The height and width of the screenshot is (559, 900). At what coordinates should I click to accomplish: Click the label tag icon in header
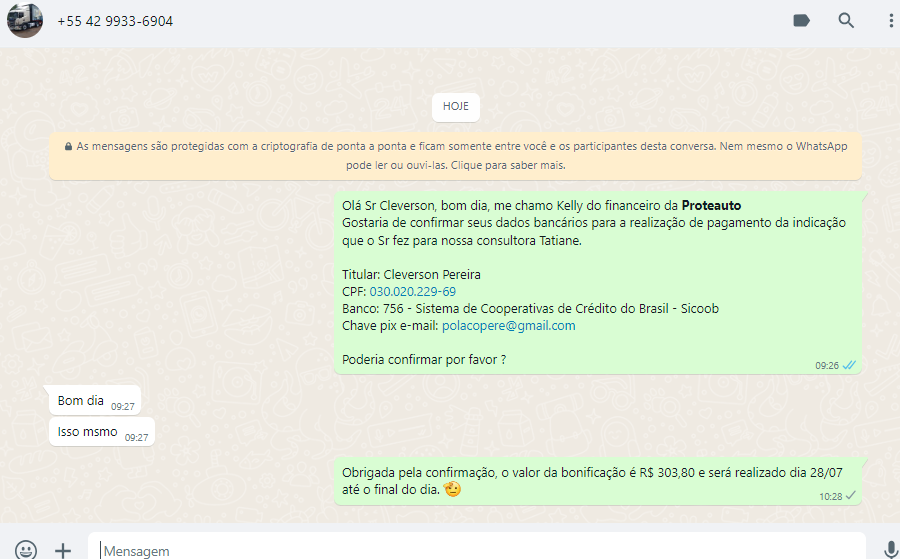coord(801,21)
